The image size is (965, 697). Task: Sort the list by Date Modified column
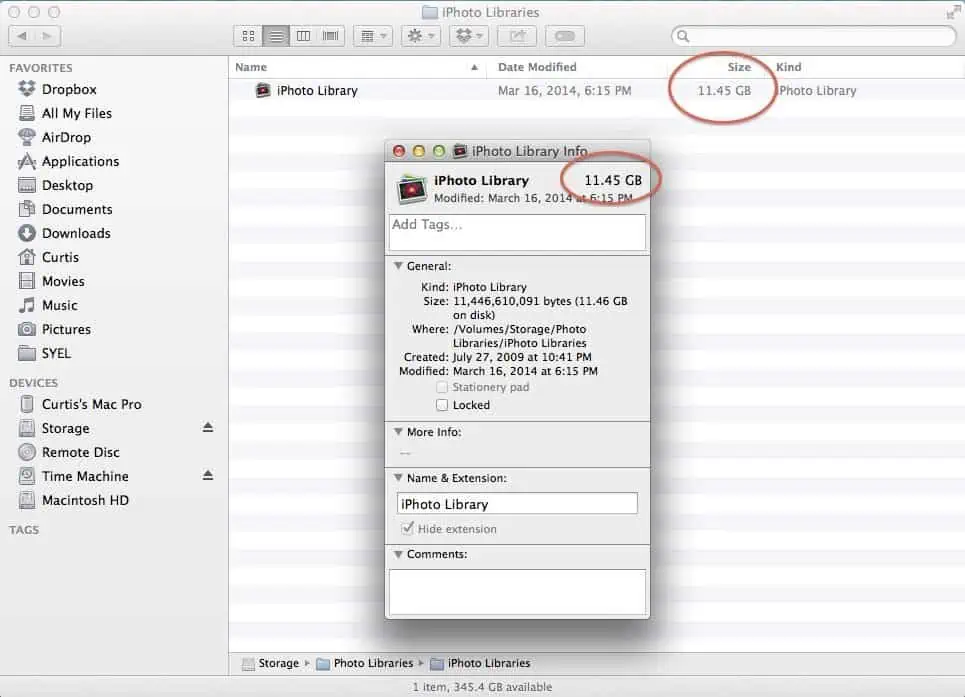click(537, 67)
